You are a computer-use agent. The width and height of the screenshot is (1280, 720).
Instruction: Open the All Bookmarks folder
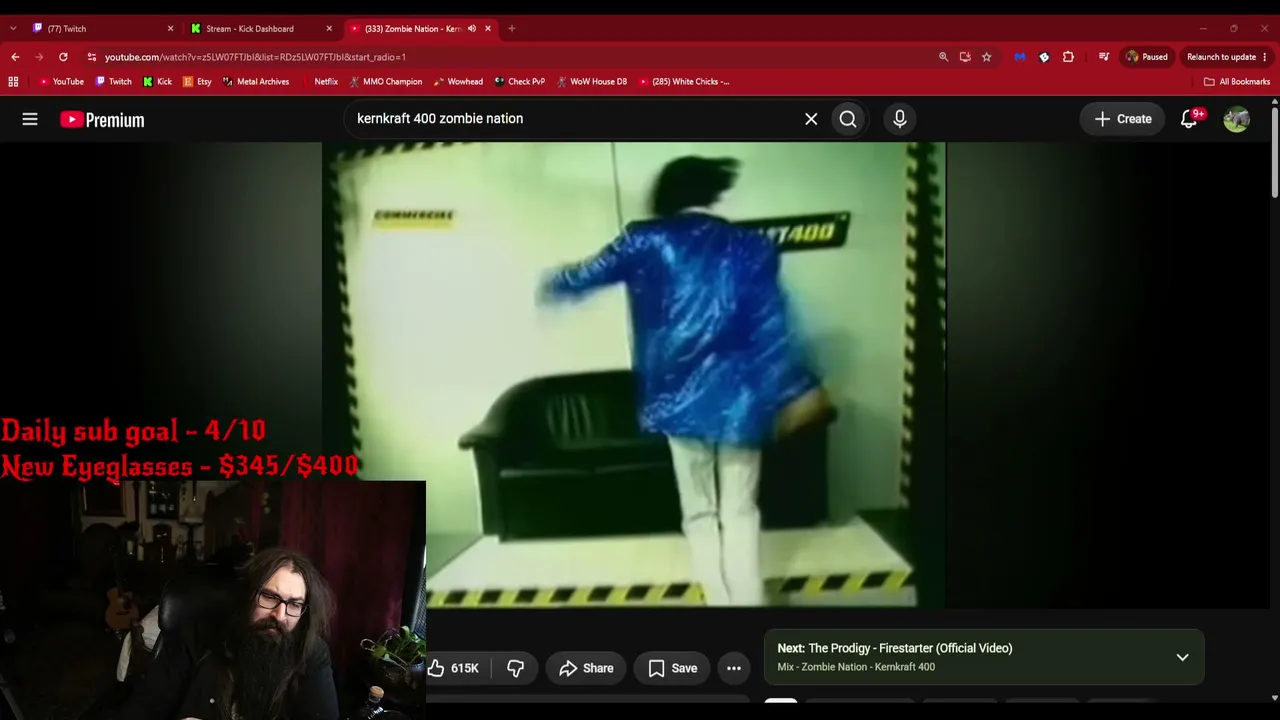[1237, 82]
